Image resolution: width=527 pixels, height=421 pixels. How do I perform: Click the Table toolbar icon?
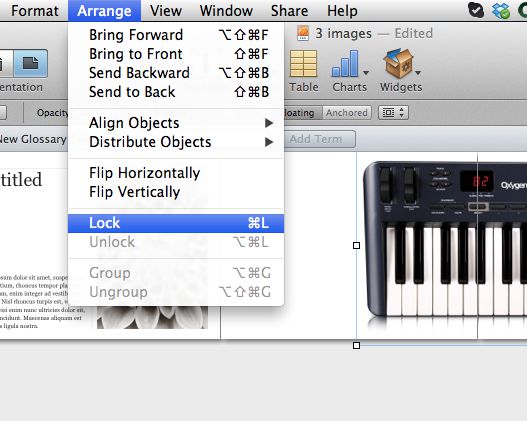coord(303,64)
